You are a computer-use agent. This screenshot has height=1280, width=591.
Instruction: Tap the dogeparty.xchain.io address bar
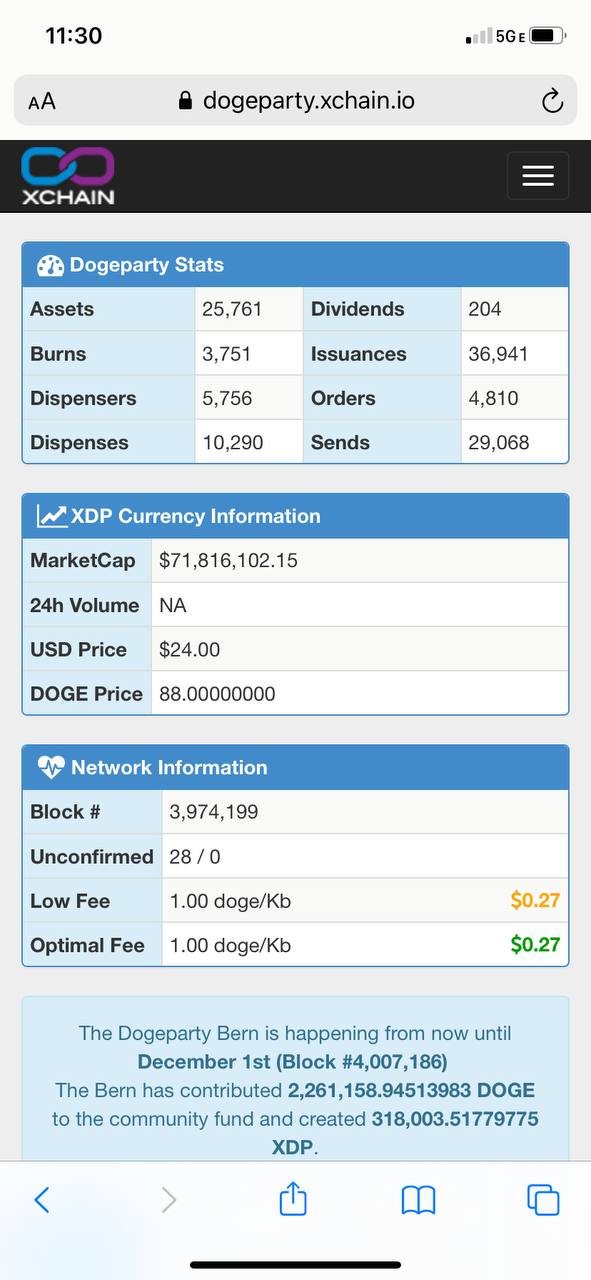tap(295, 101)
